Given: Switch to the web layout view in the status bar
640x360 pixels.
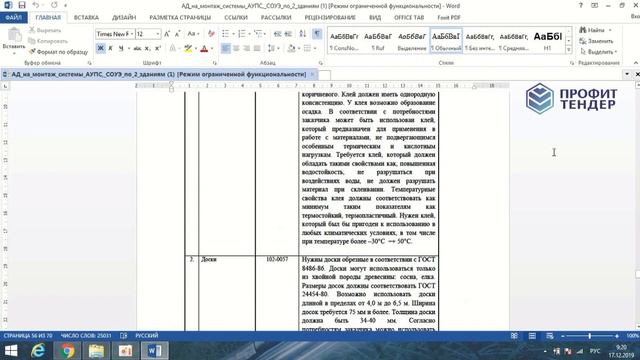Looking at the screenshot, I should point(550,336).
